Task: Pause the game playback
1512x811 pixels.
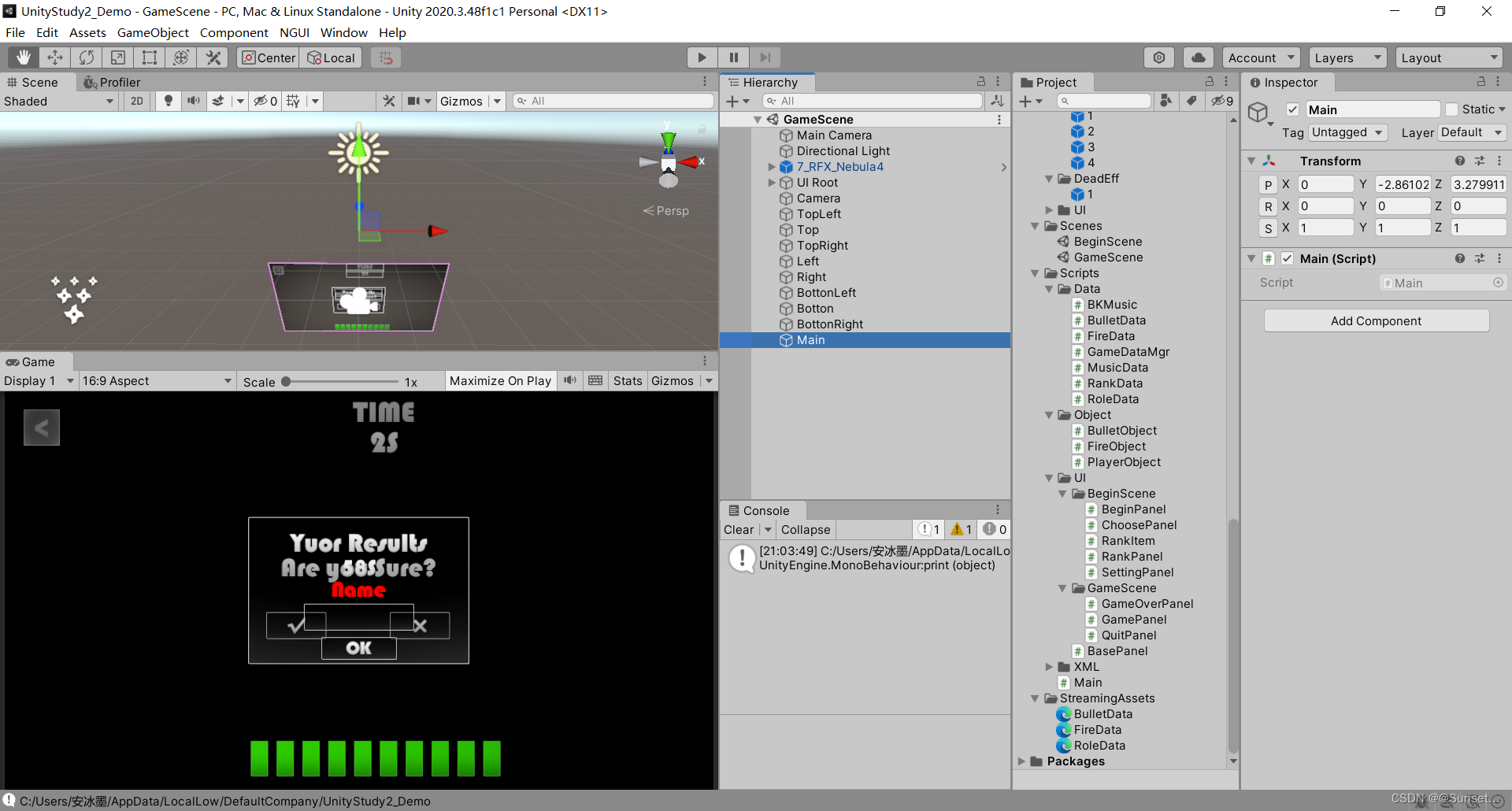Action: pos(733,57)
